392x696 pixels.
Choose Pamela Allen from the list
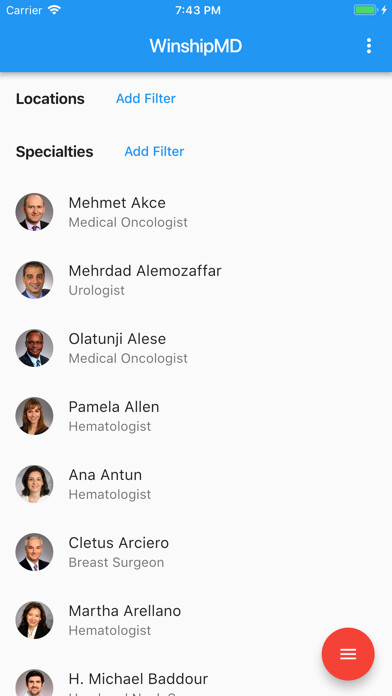196,416
